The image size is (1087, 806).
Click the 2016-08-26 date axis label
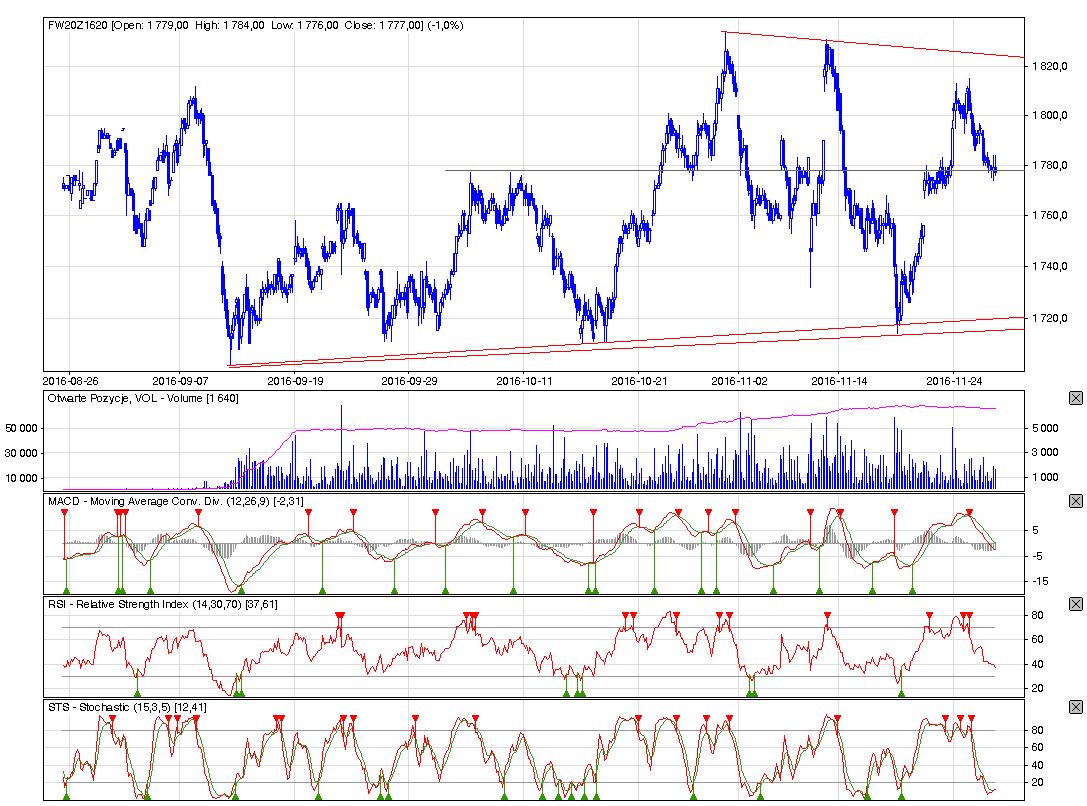71,381
